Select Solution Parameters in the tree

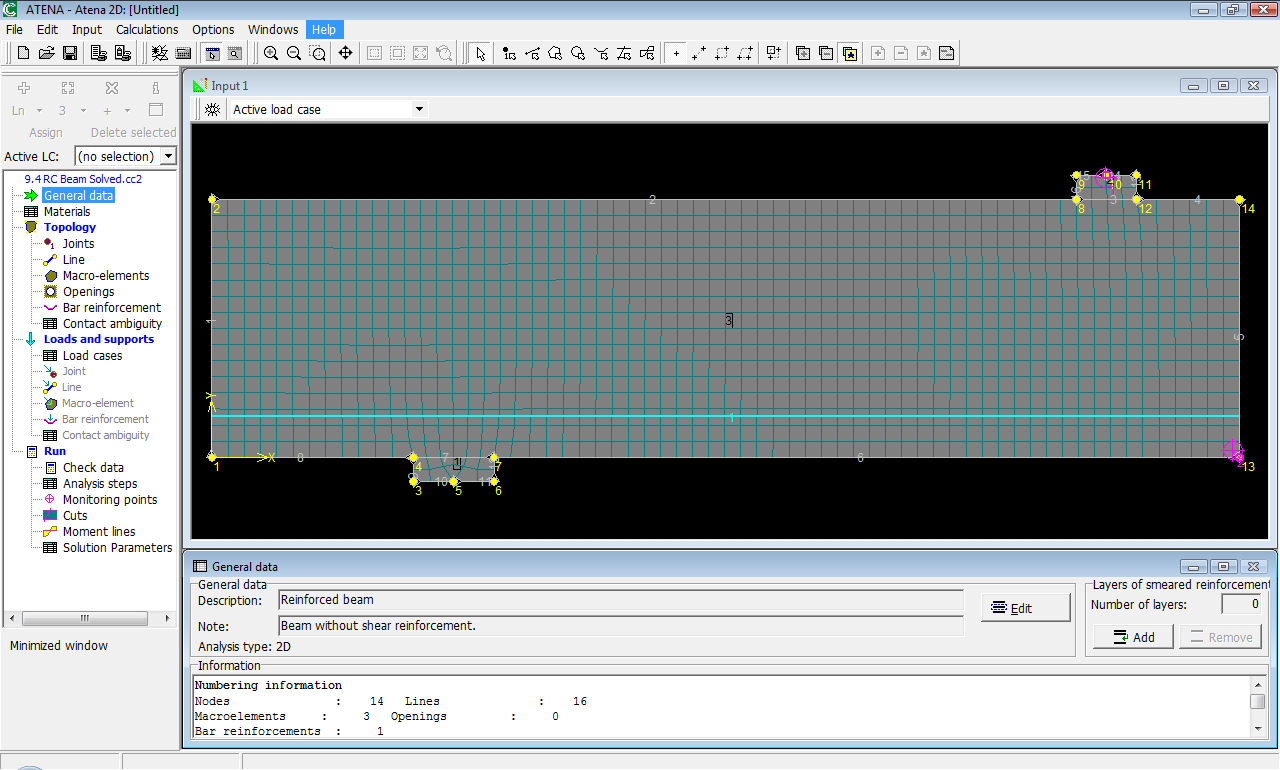[x=117, y=547]
